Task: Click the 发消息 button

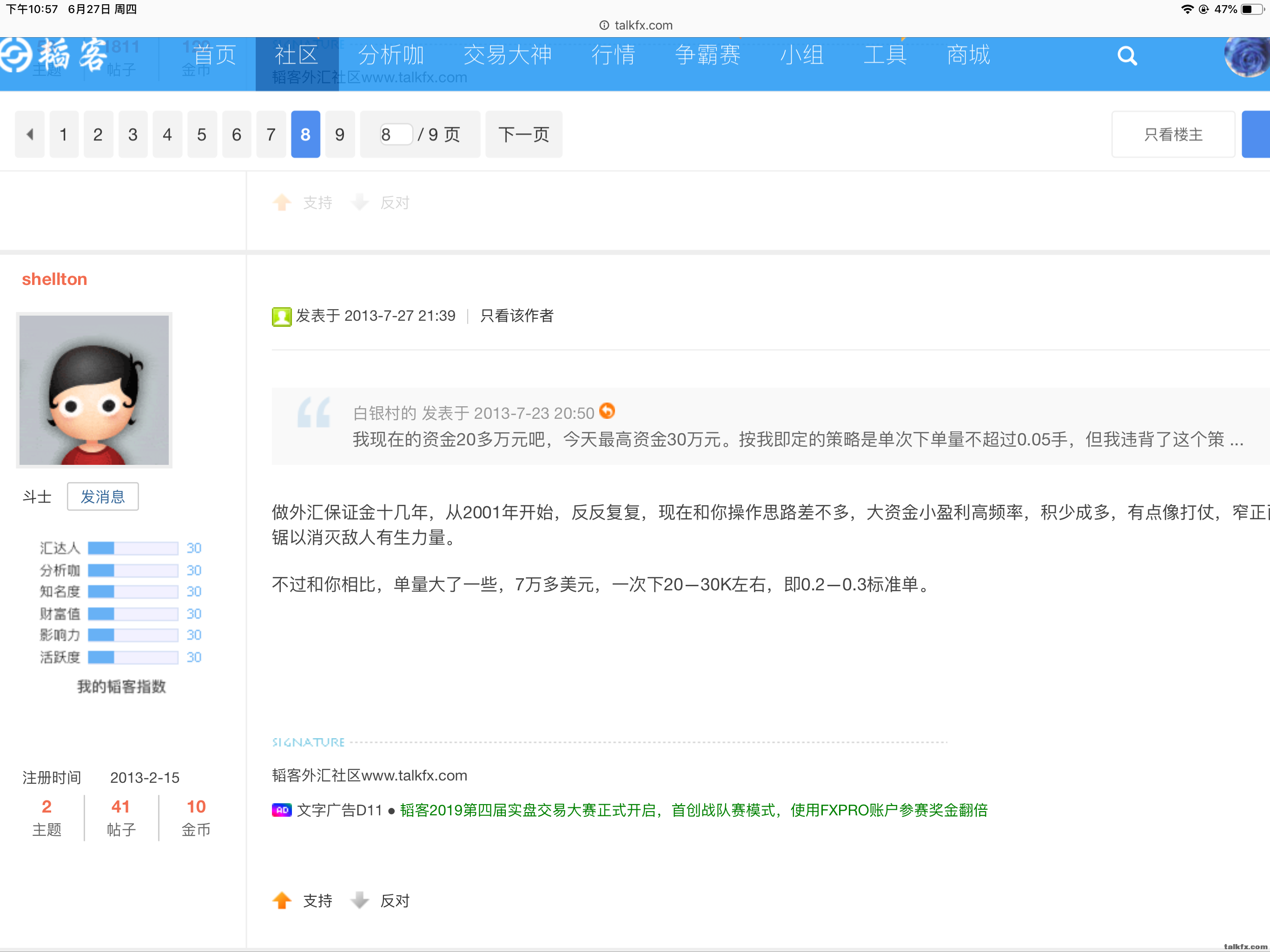Action: click(103, 496)
